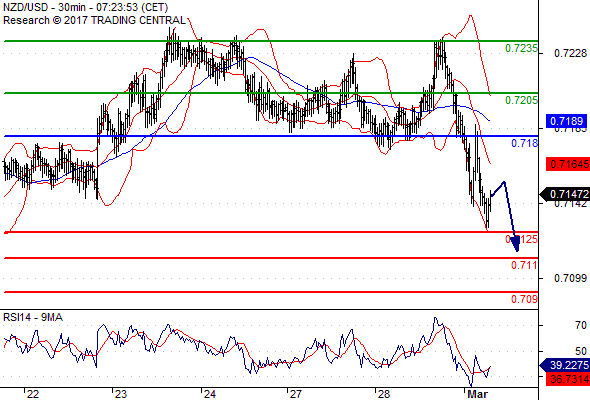Click the dark blue forecast arrow head

tap(516, 244)
